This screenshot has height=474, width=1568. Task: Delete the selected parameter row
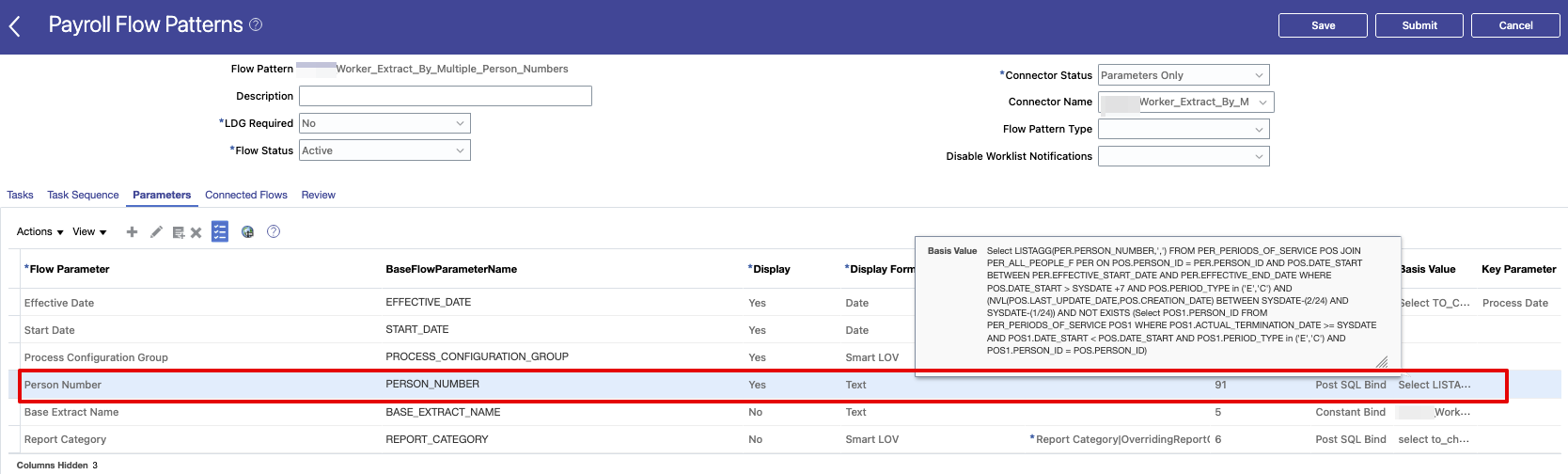[196, 232]
